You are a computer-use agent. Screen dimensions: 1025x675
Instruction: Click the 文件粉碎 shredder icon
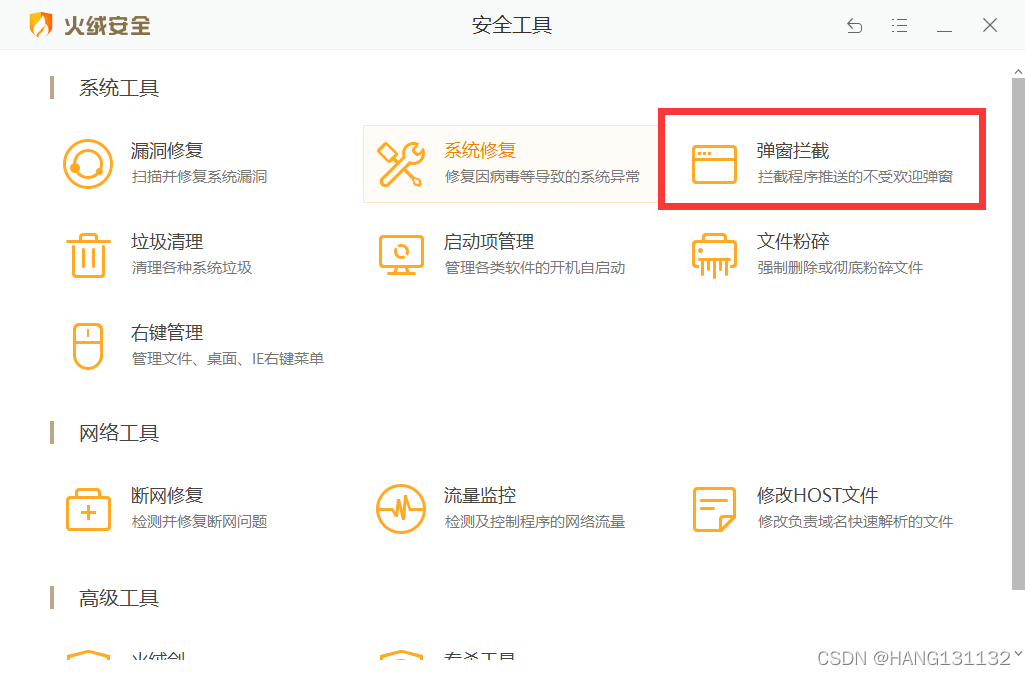click(x=714, y=255)
